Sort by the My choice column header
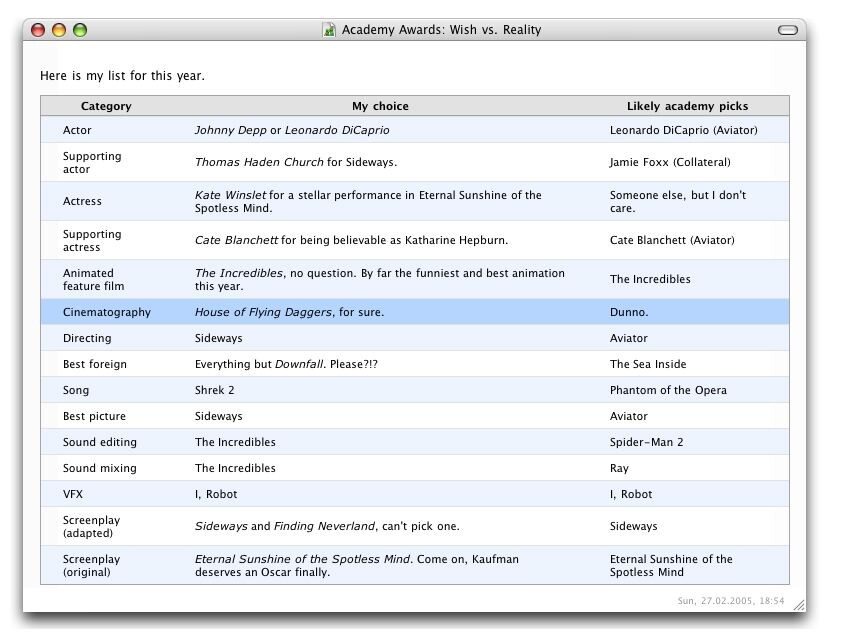 point(380,106)
